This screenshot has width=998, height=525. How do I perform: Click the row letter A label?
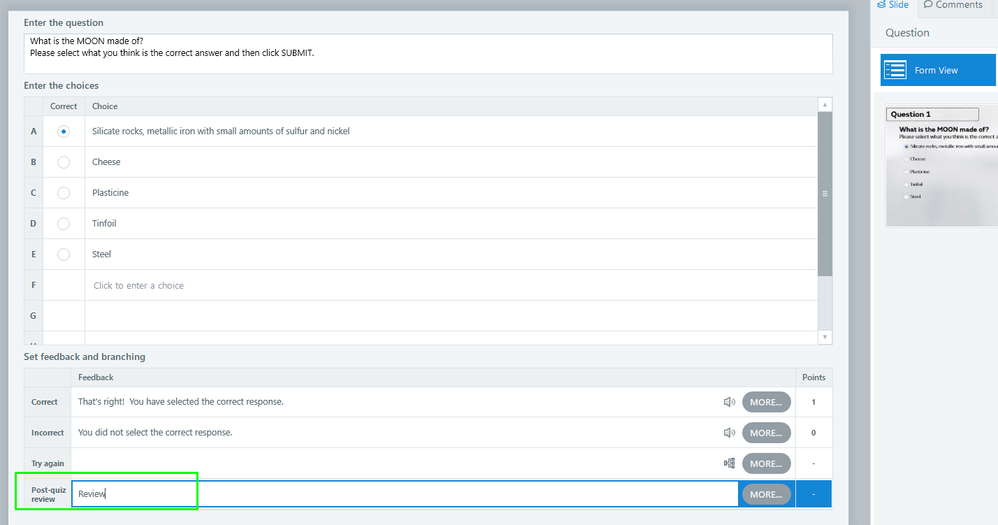pyautogui.click(x=34, y=131)
